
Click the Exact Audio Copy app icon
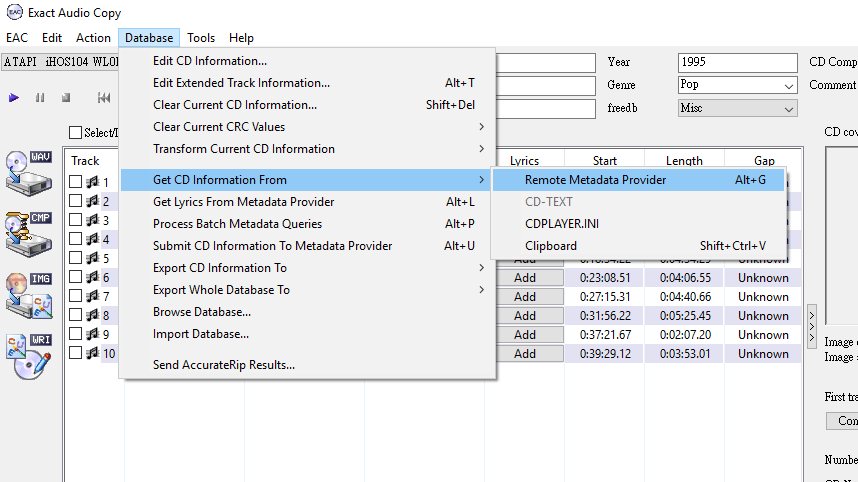pyautogui.click(x=14, y=12)
